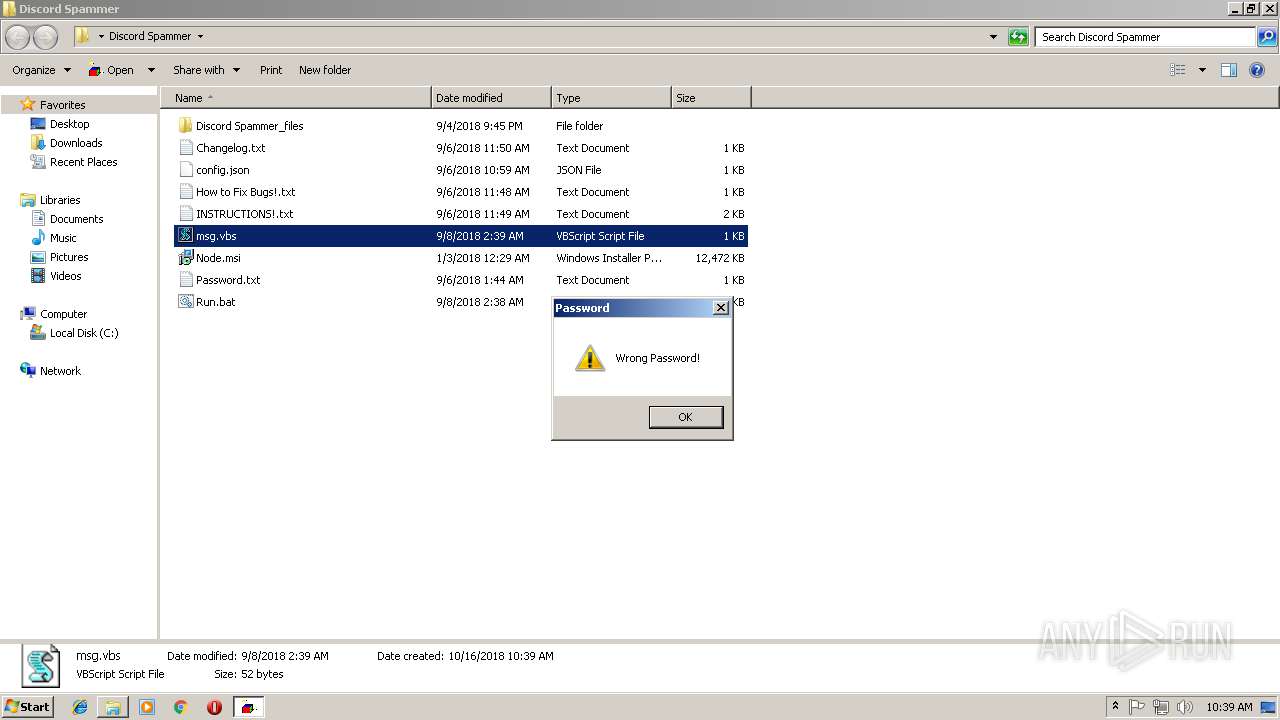The height and width of the screenshot is (720, 1280).
Task: Select How to Fix Bugs!.txt
Action: pos(245,192)
